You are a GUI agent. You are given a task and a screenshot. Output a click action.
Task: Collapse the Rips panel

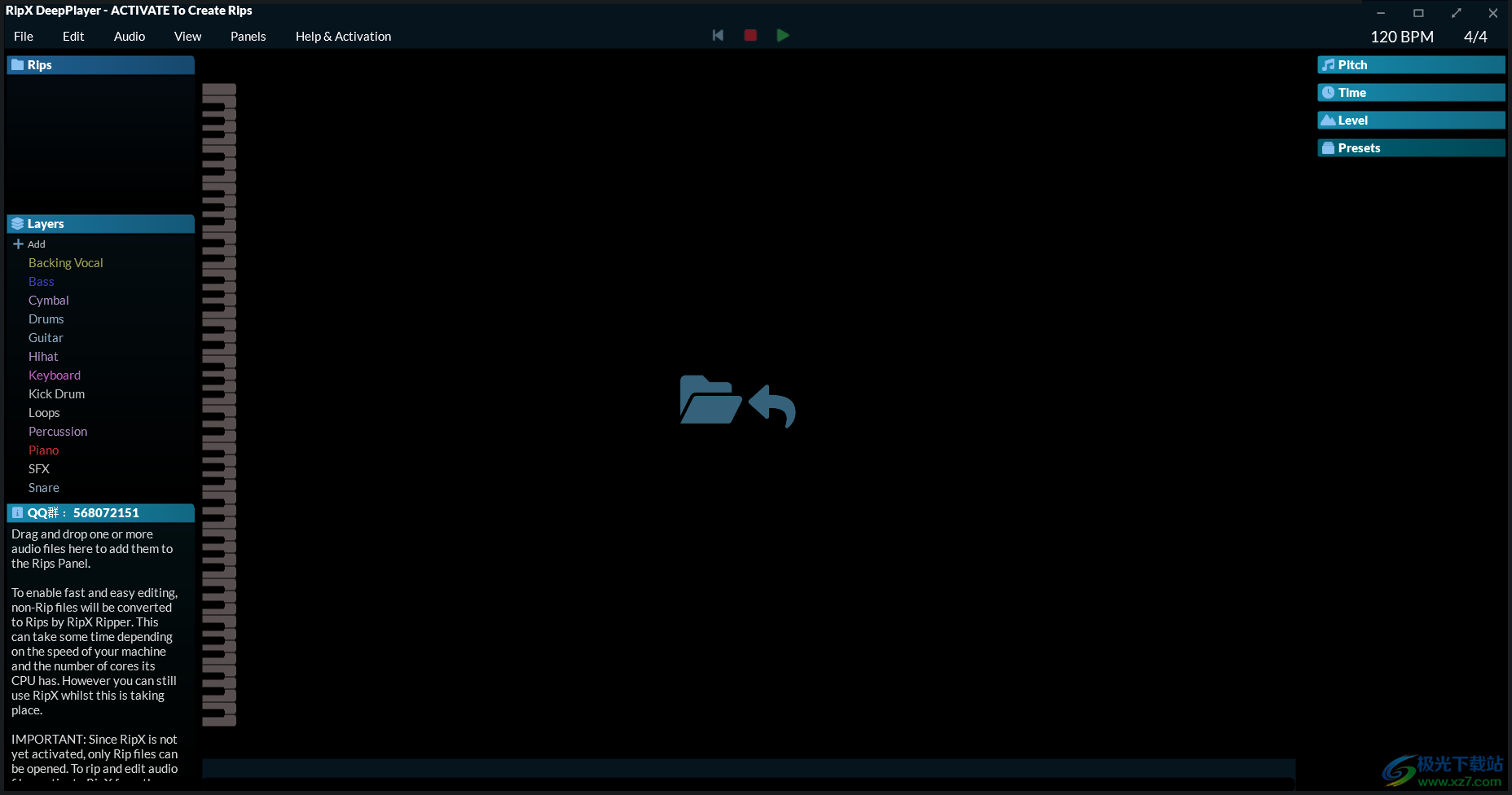(x=98, y=64)
